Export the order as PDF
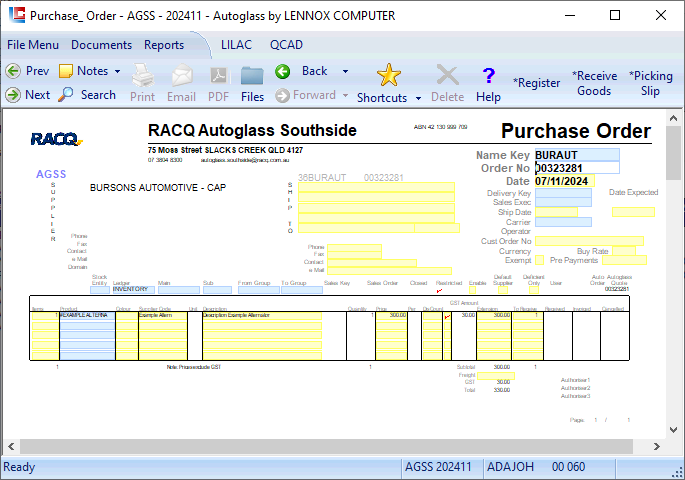 click(x=218, y=83)
